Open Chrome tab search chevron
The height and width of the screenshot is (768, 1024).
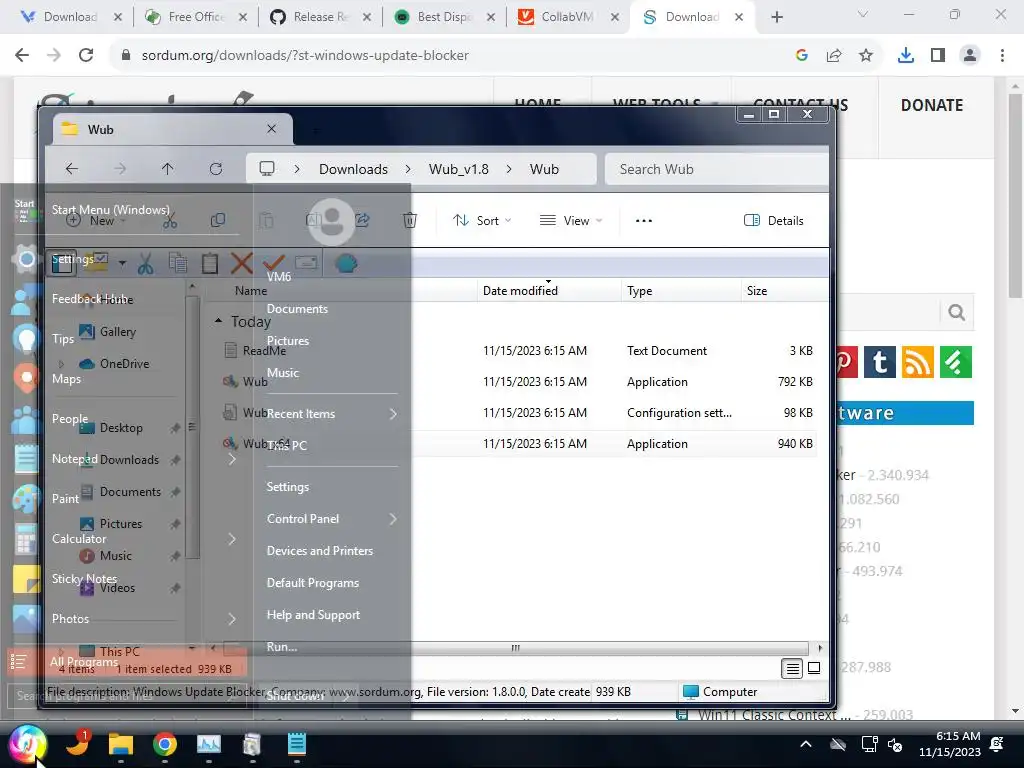tap(862, 14)
